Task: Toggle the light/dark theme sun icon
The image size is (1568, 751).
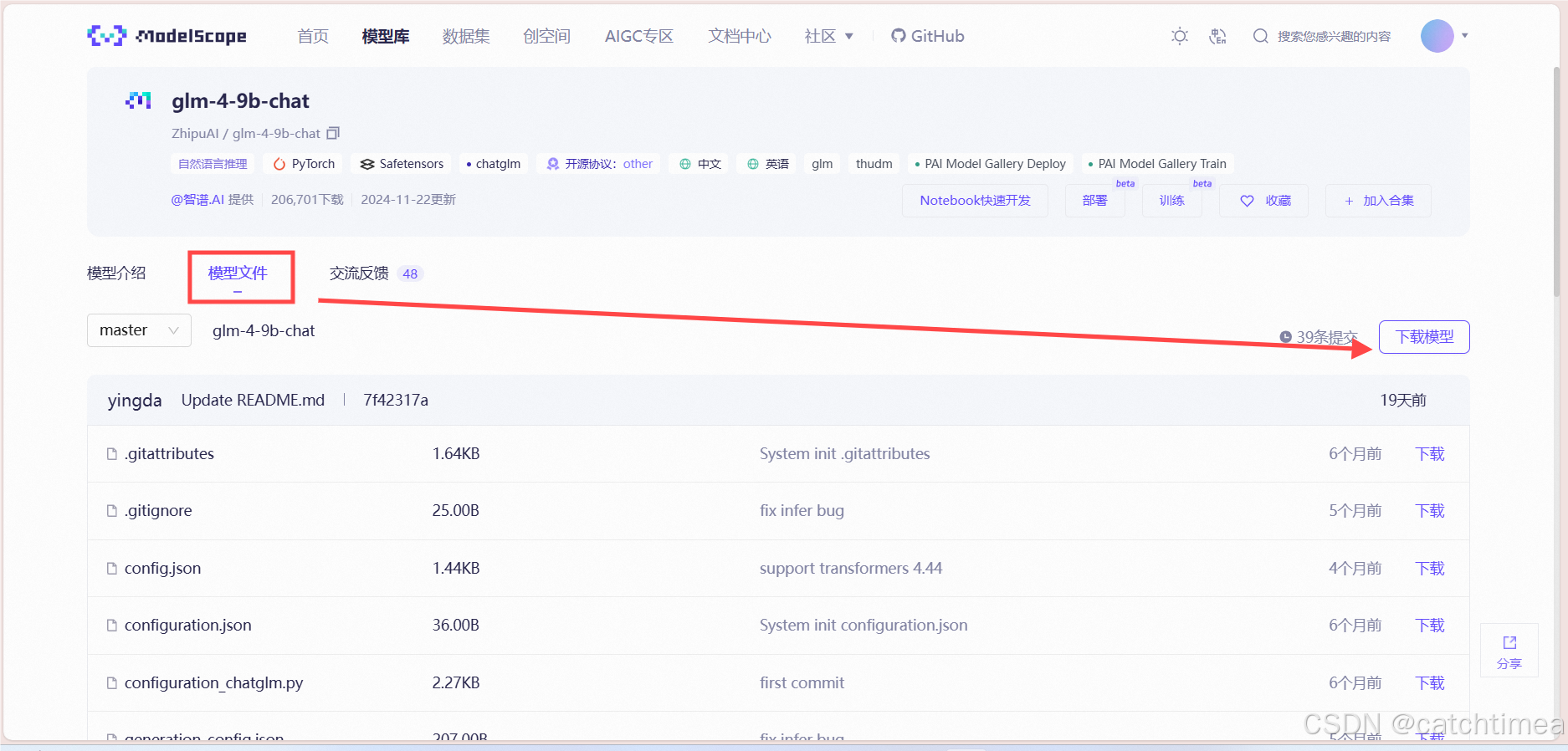Action: [1180, 36]
